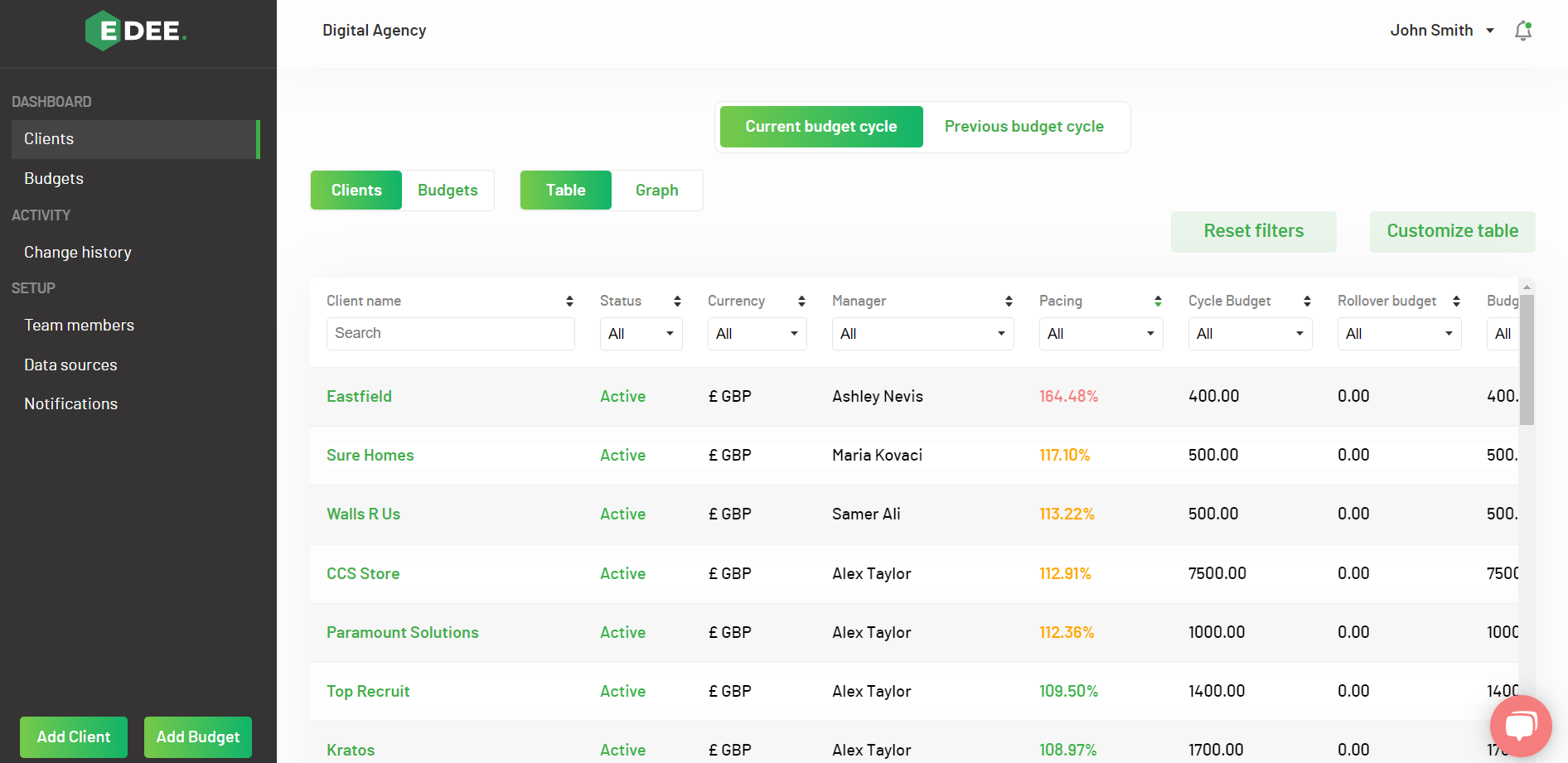Click the EDEE logo
The height and width of the screenshot is (763, 1568).
pyautogui.click(x=135, y=30)
